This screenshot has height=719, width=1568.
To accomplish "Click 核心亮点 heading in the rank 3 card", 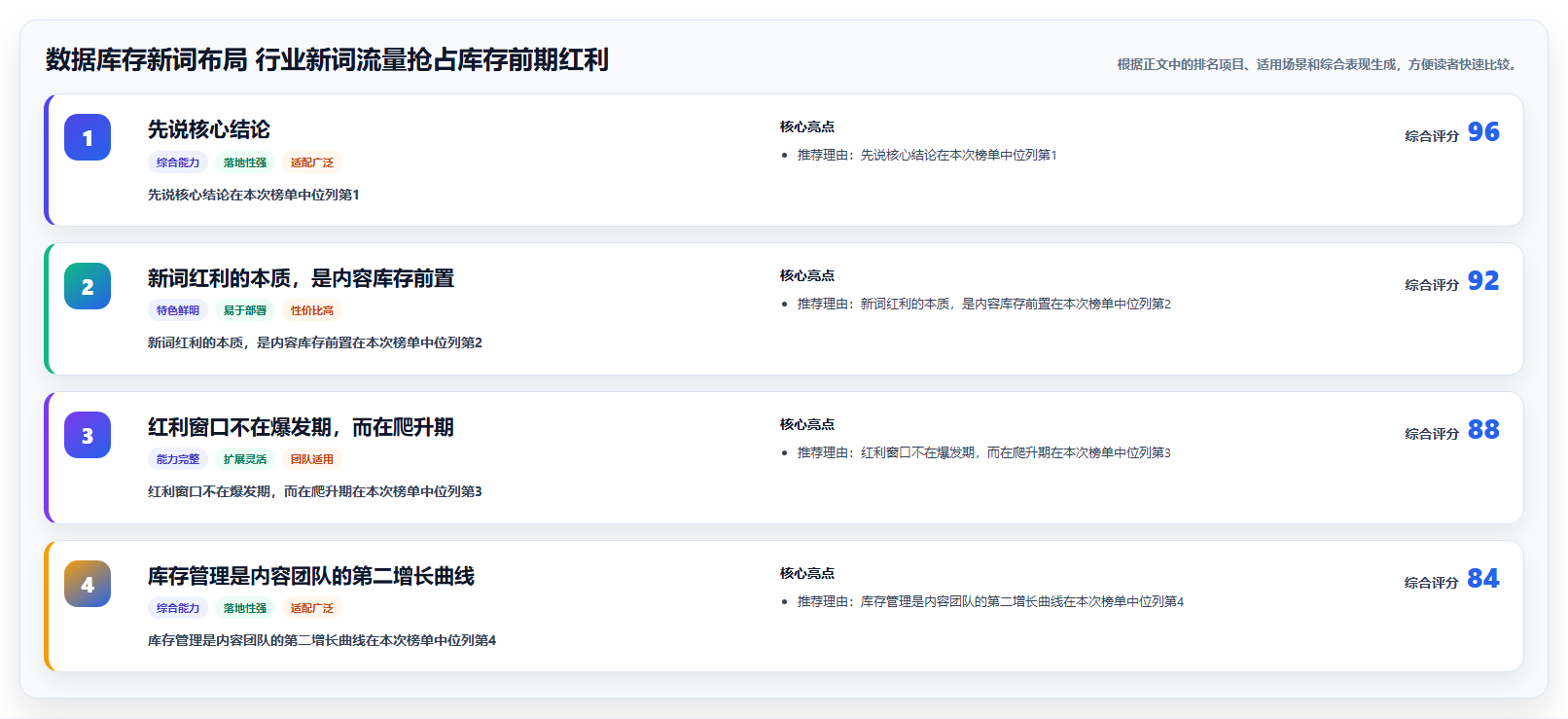I will (x=807, y=424).
